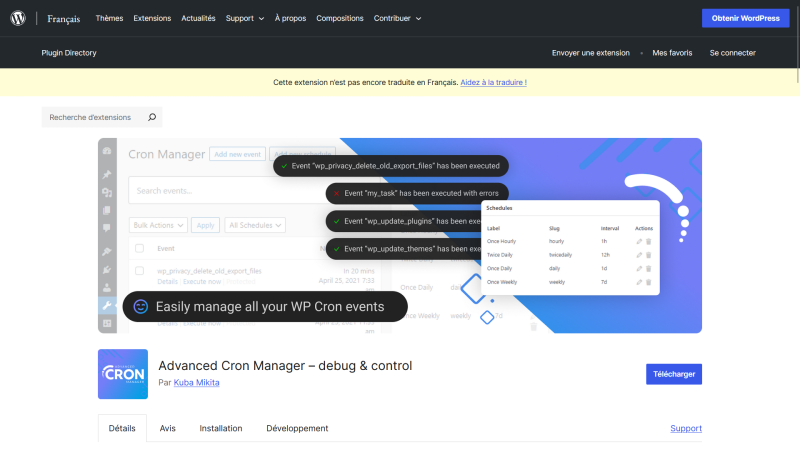Open the Advanced Cron Manager logo
Image resolution: width=800 pixels, height=450 pixels.
123,374
